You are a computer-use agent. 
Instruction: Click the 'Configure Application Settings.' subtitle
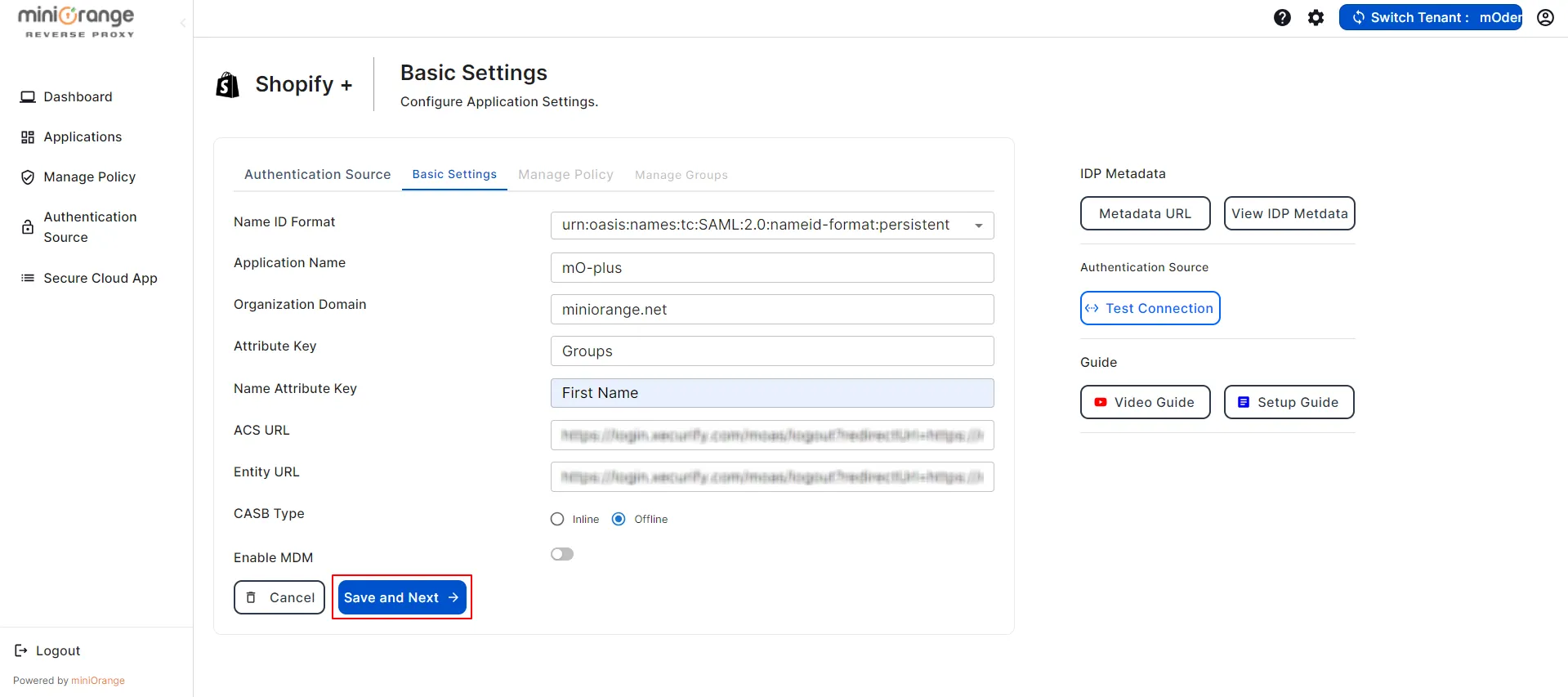[x=499, y=101]
